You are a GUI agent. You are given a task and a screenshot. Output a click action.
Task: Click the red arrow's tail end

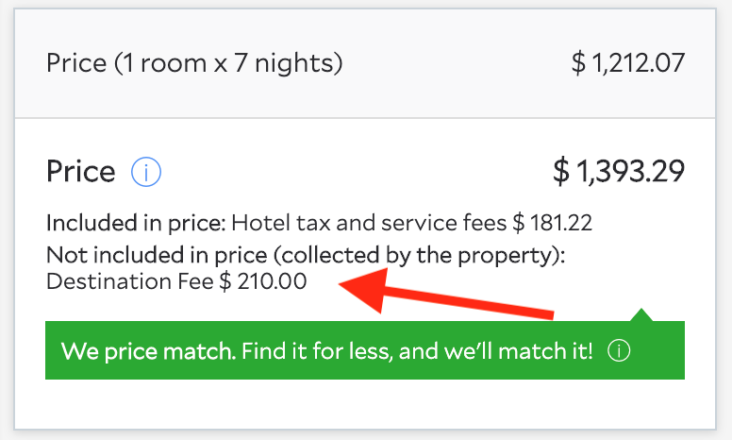coord(546,314)
